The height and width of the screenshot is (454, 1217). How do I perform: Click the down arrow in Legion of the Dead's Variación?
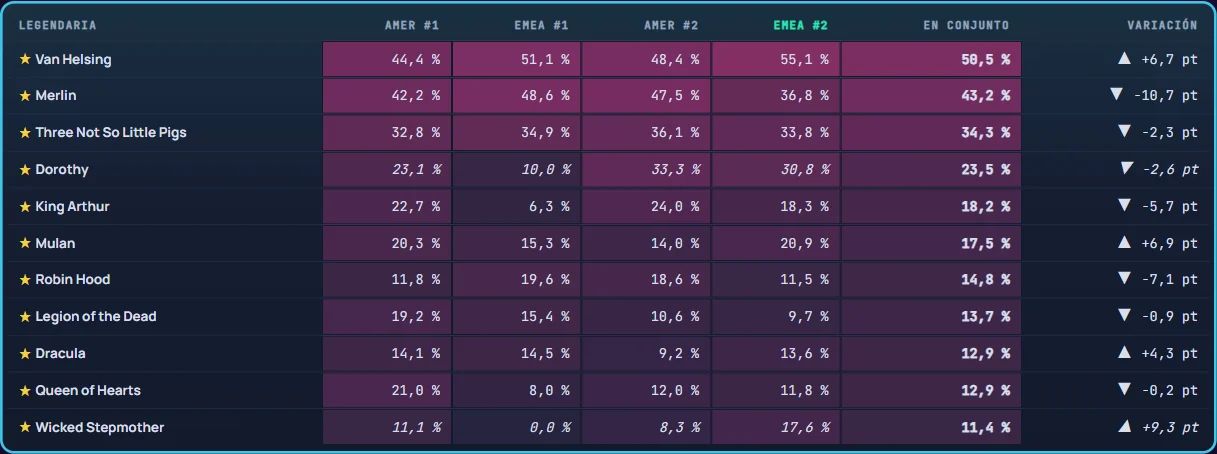coord(1124,316)
